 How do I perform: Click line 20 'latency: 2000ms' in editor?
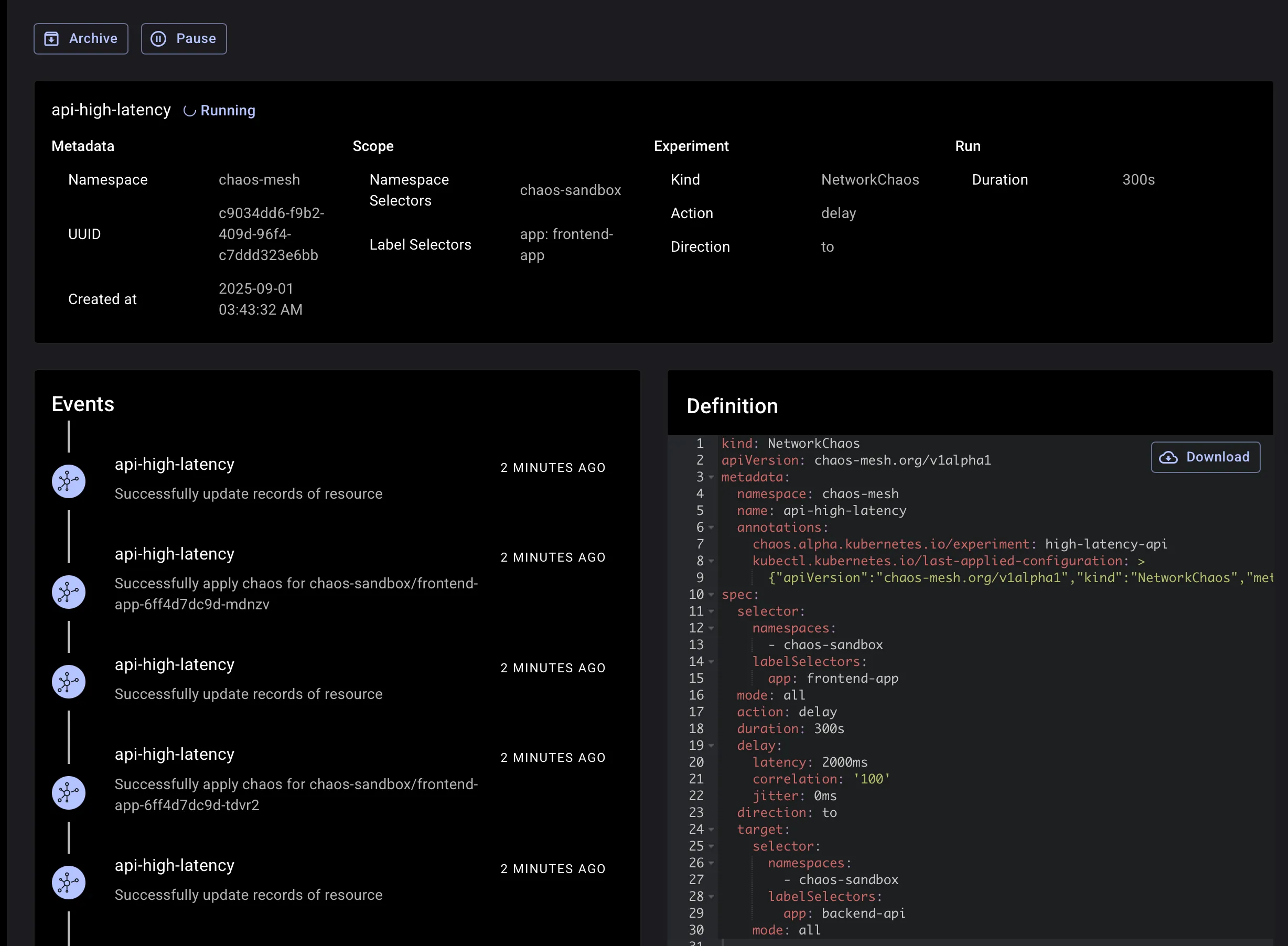tap(810, 763)
